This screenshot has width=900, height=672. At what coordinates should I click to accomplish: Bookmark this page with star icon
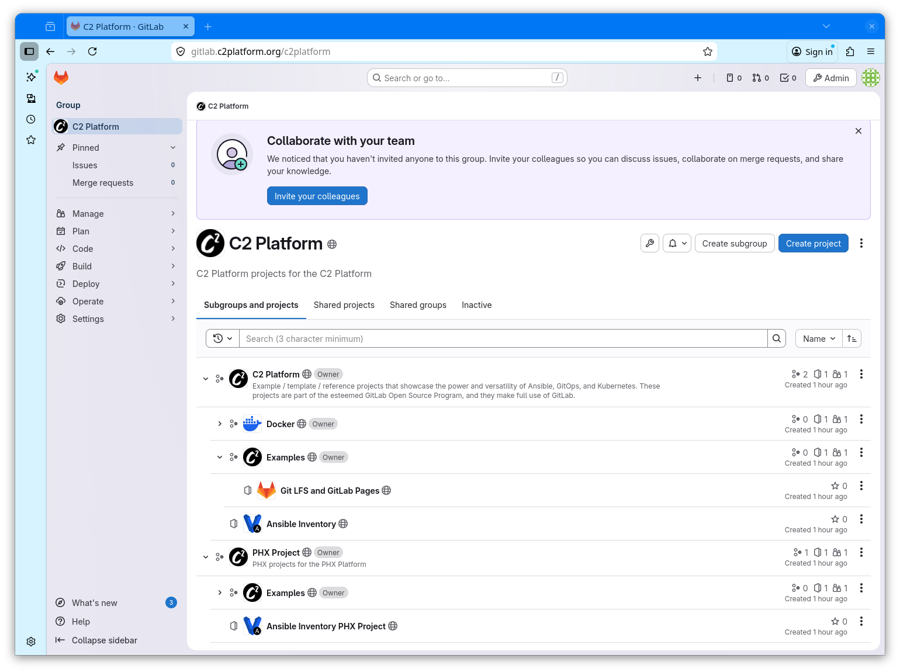point(708,52)
